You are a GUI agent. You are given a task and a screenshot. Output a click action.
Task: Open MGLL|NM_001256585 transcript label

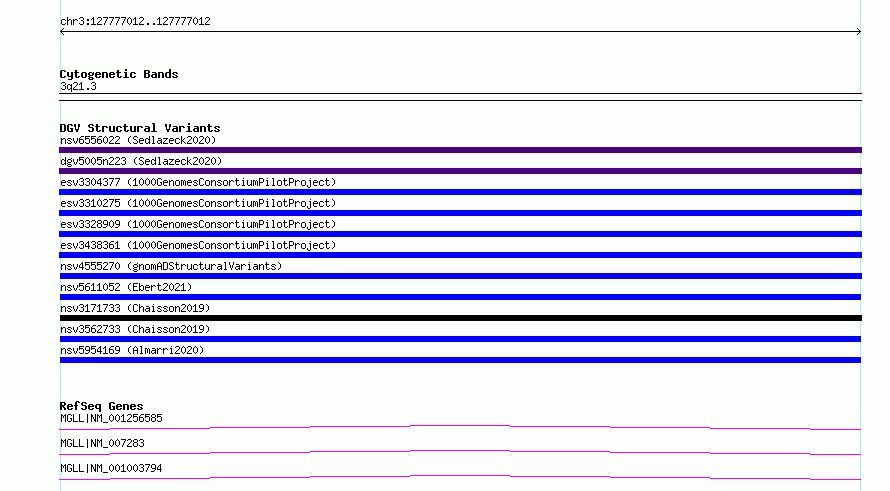point(111,418)
